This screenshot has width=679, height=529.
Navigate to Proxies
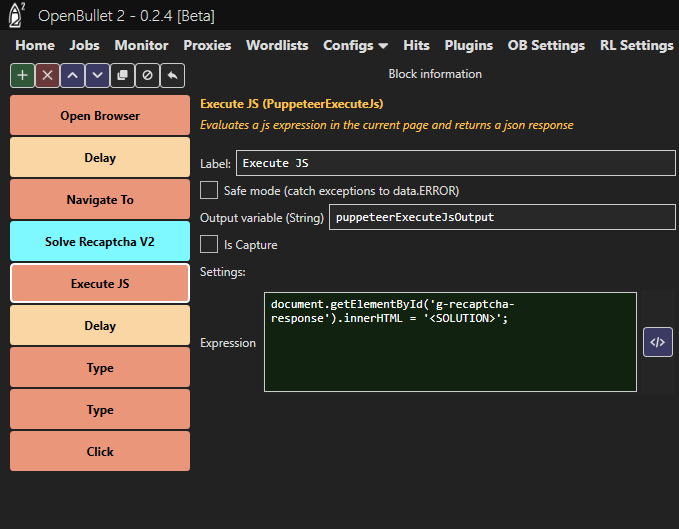207,45
